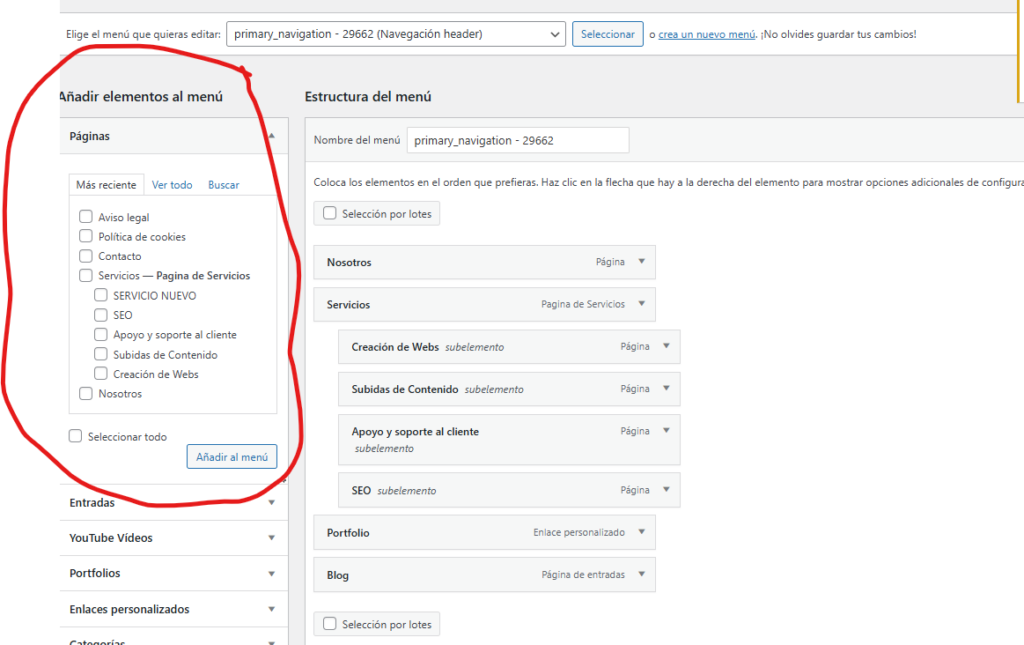Viewport: 1024px width, 645px height.
Task: Toggle the top Selección por lotes checkbox
Action: click(x=330, y=214)
